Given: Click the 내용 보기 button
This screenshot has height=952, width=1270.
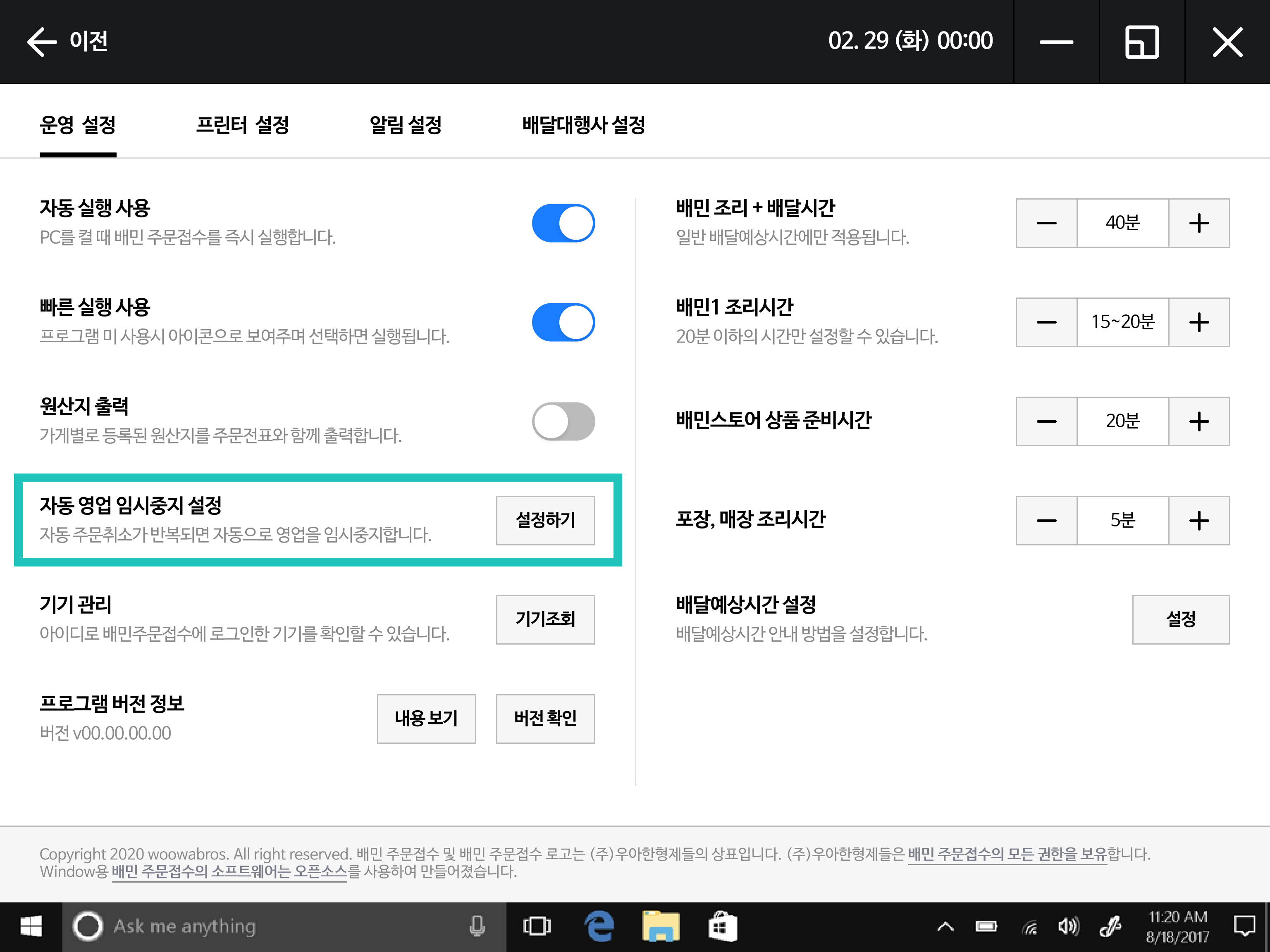Looking at the screenshot, I should coord(427,719).
